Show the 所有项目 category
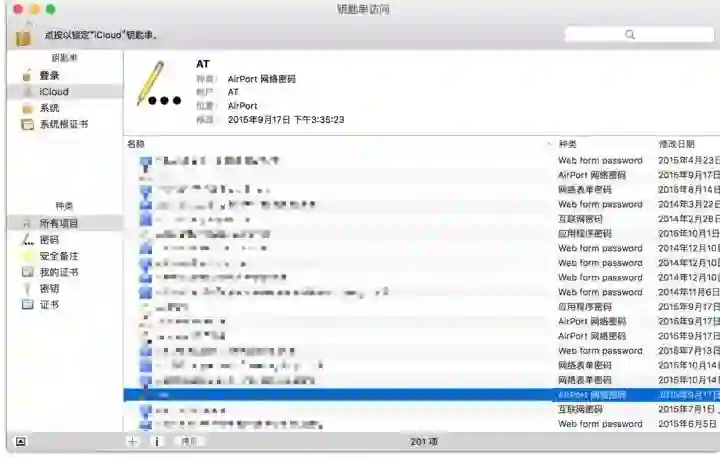Viewport: 720px width, 458px height. 65,223
